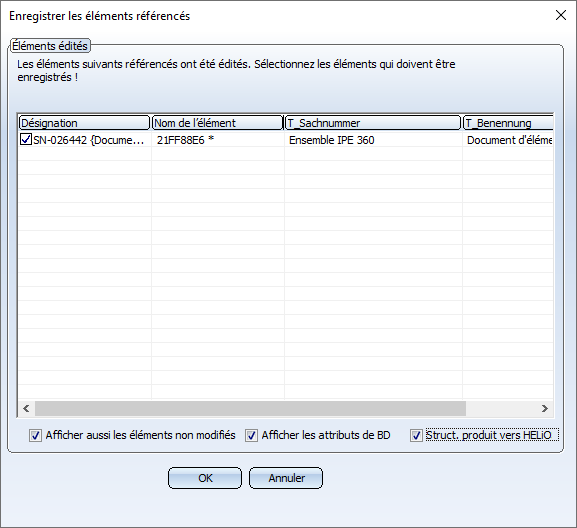Sort by the Désignation column header

coord(85,123)
